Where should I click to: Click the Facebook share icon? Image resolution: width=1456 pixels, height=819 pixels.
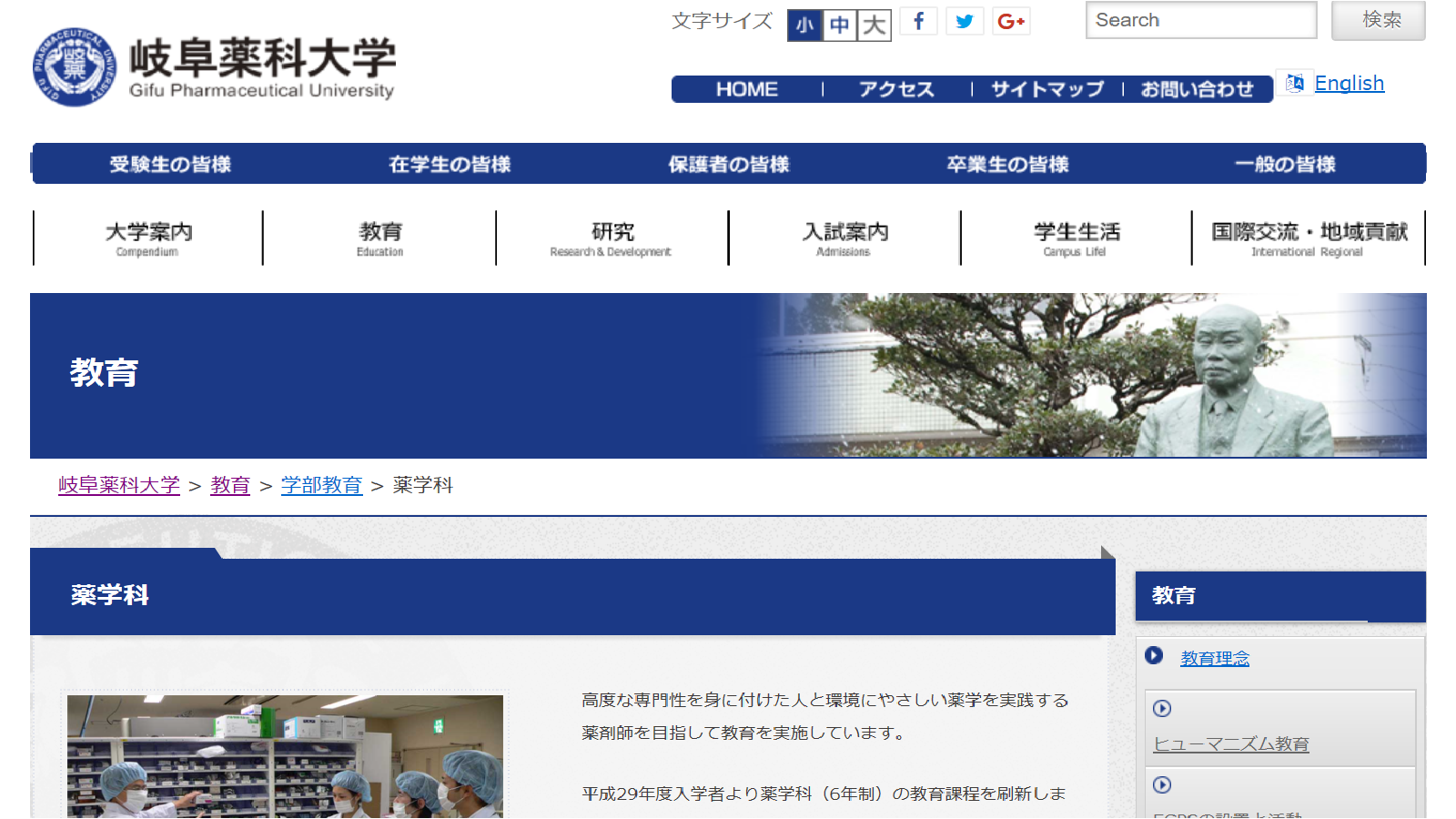918,21
